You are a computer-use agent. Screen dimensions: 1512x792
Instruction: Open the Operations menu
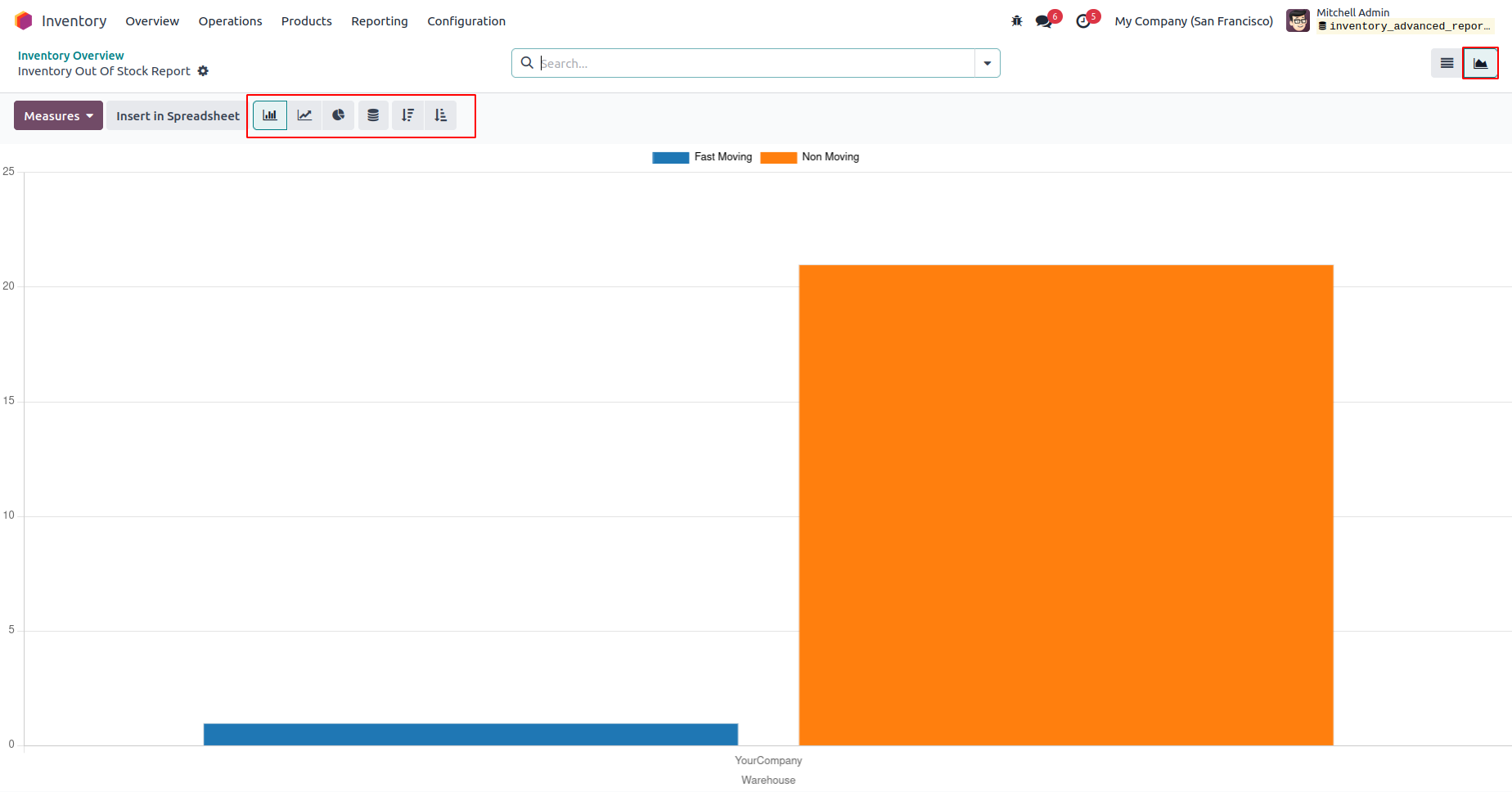tap(230, 21)
